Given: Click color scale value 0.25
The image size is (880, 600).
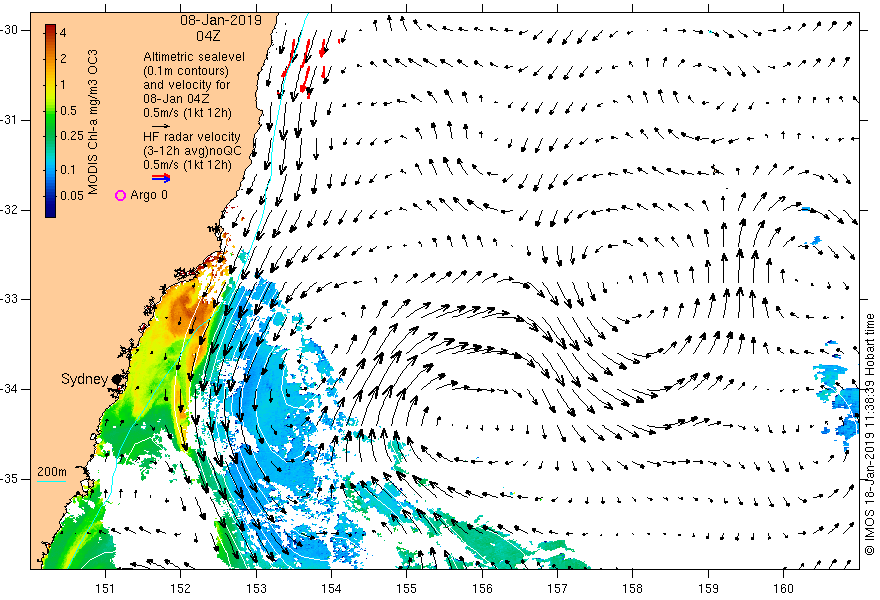Looking at the screenshot, I should 72,136.
